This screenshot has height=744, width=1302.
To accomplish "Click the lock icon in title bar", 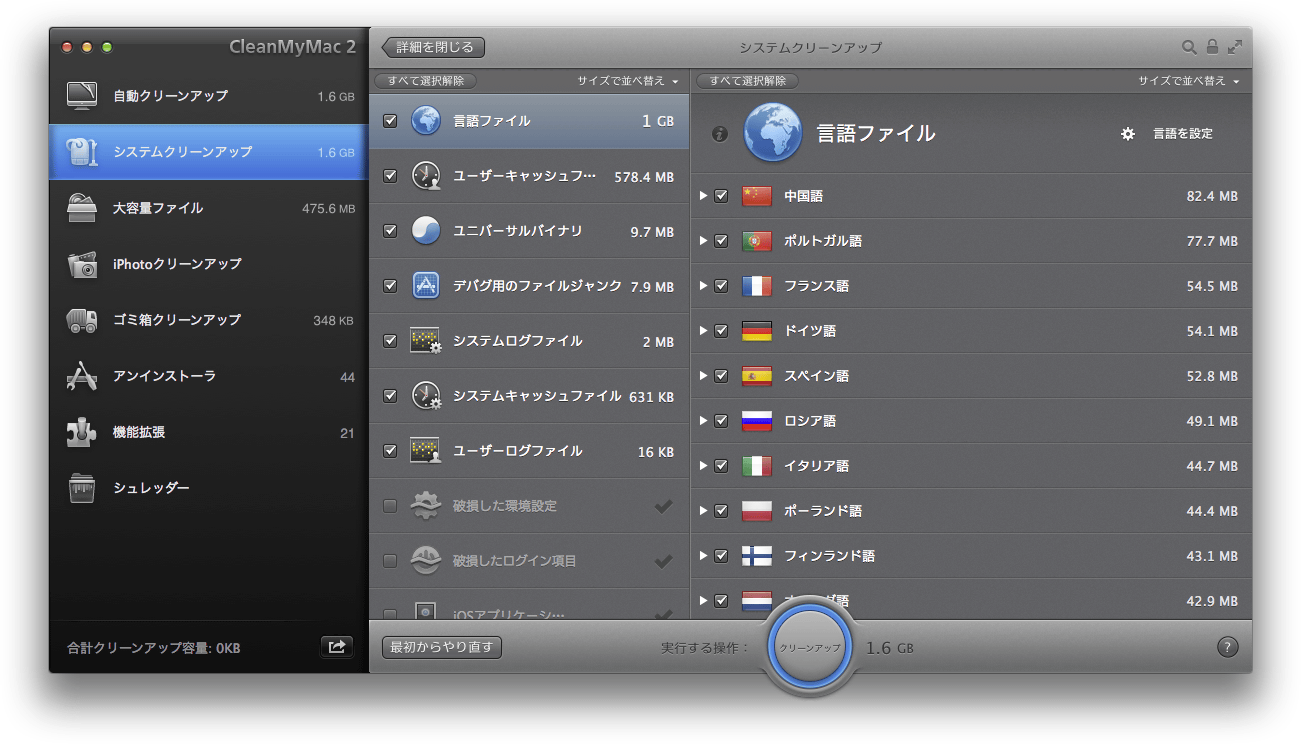I will point(1212,47).
